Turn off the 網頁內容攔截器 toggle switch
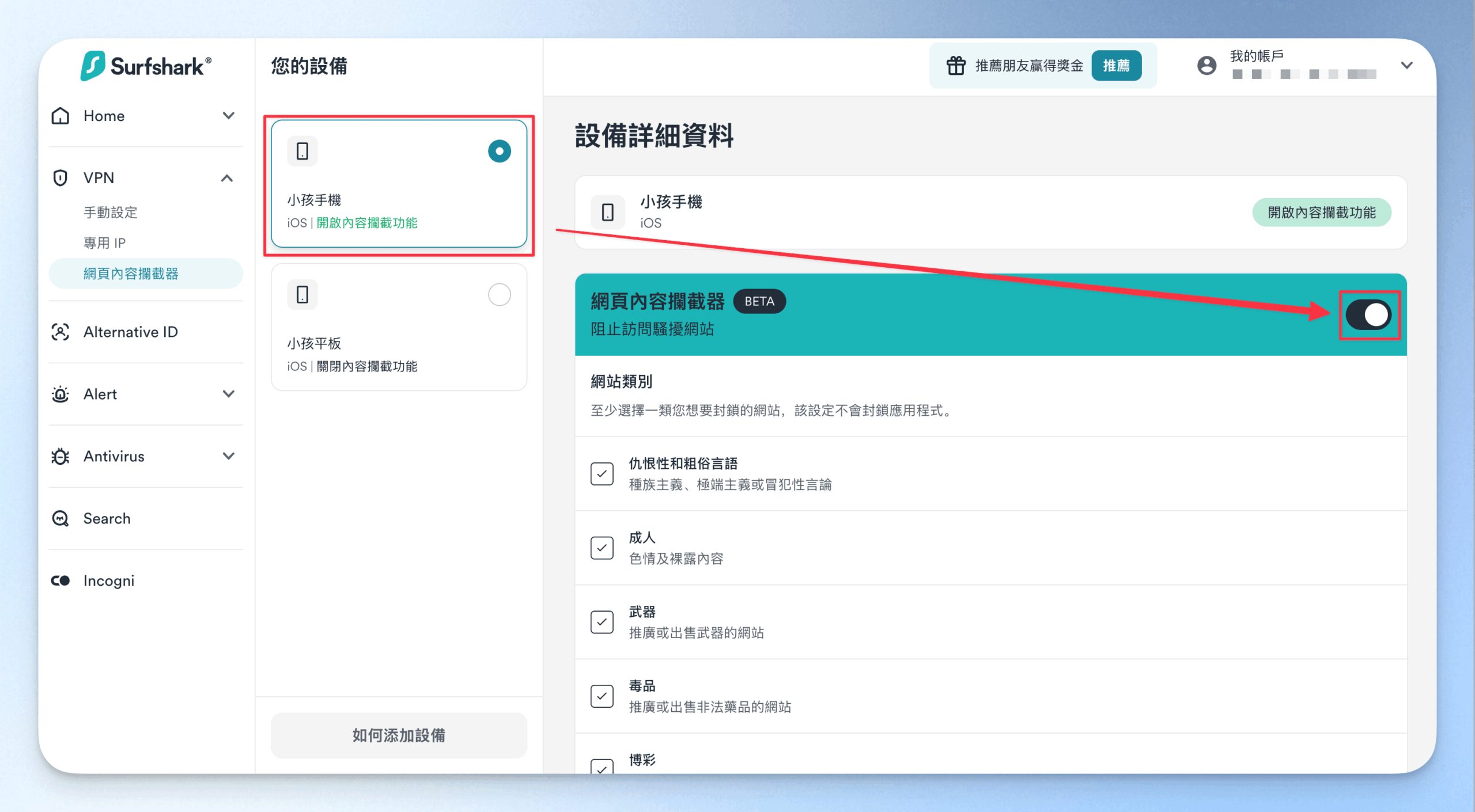1475x812 pixels. pyautogui.click(x=1368, y=315)
